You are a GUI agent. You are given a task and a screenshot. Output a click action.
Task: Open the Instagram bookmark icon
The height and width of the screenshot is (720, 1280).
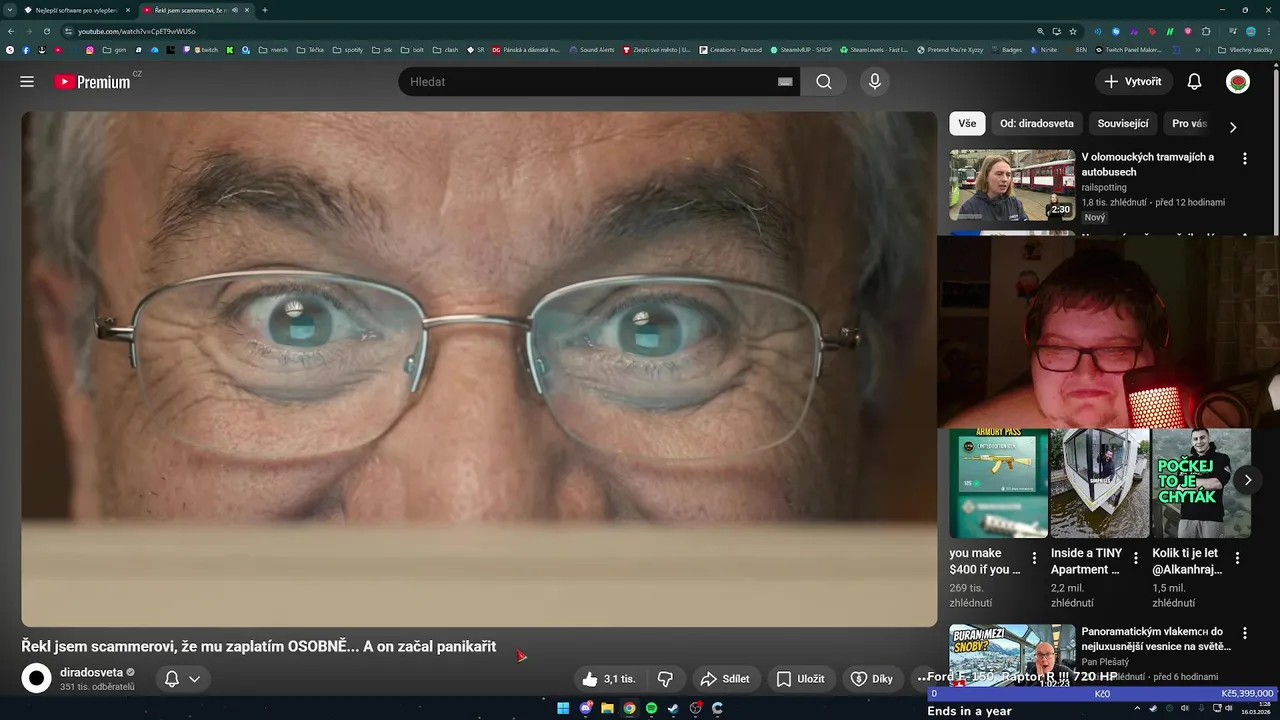click(89, 49)
